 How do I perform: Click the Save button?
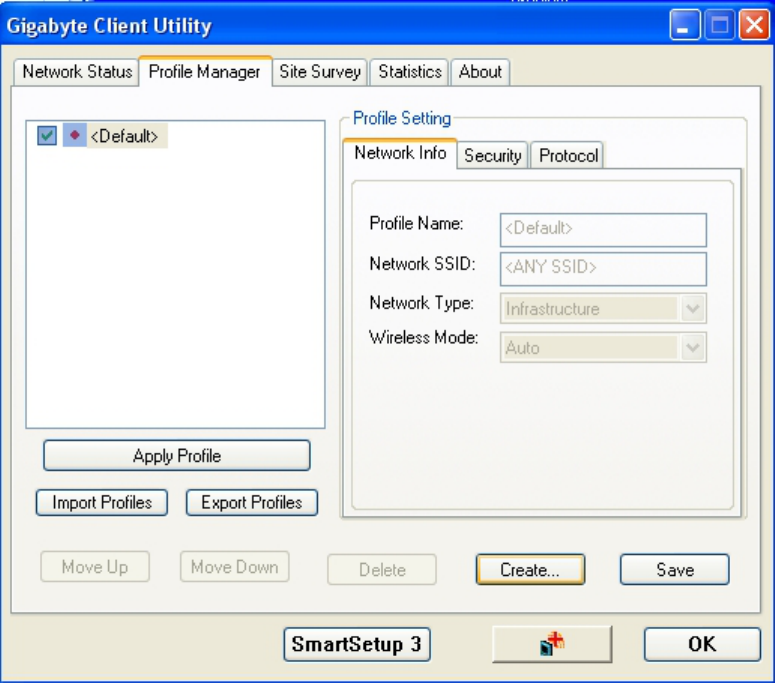tap(675, 570)
